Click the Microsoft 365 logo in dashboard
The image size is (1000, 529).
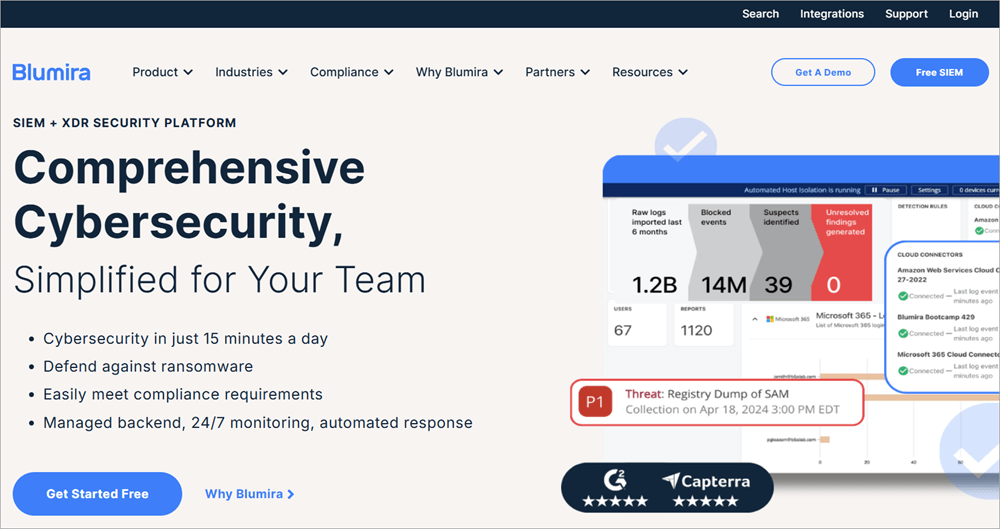785,319
